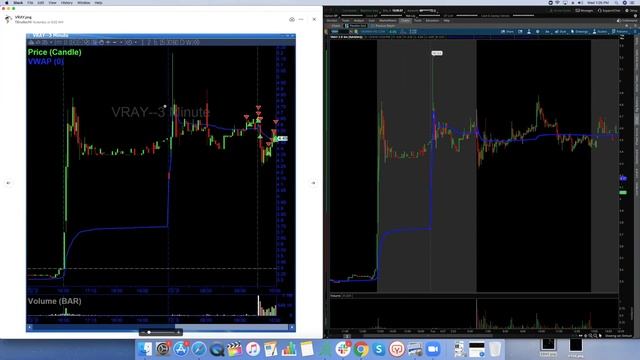Viewport: 640px width, 360px height.
Task: Select the Charts tab in thinkorswim
Action: point(405,20)
